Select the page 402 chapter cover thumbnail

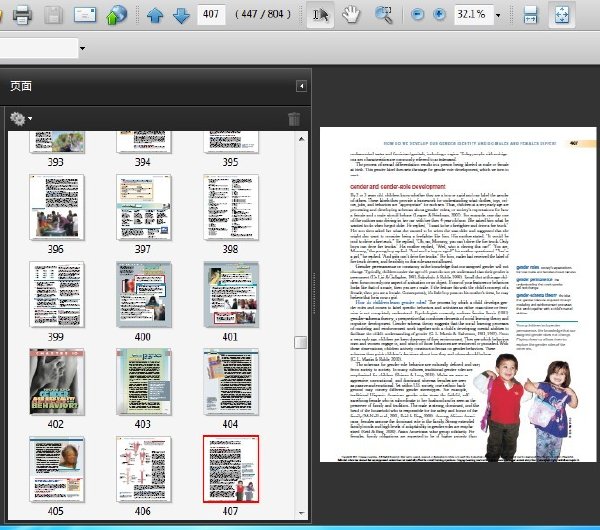(57, 382)
